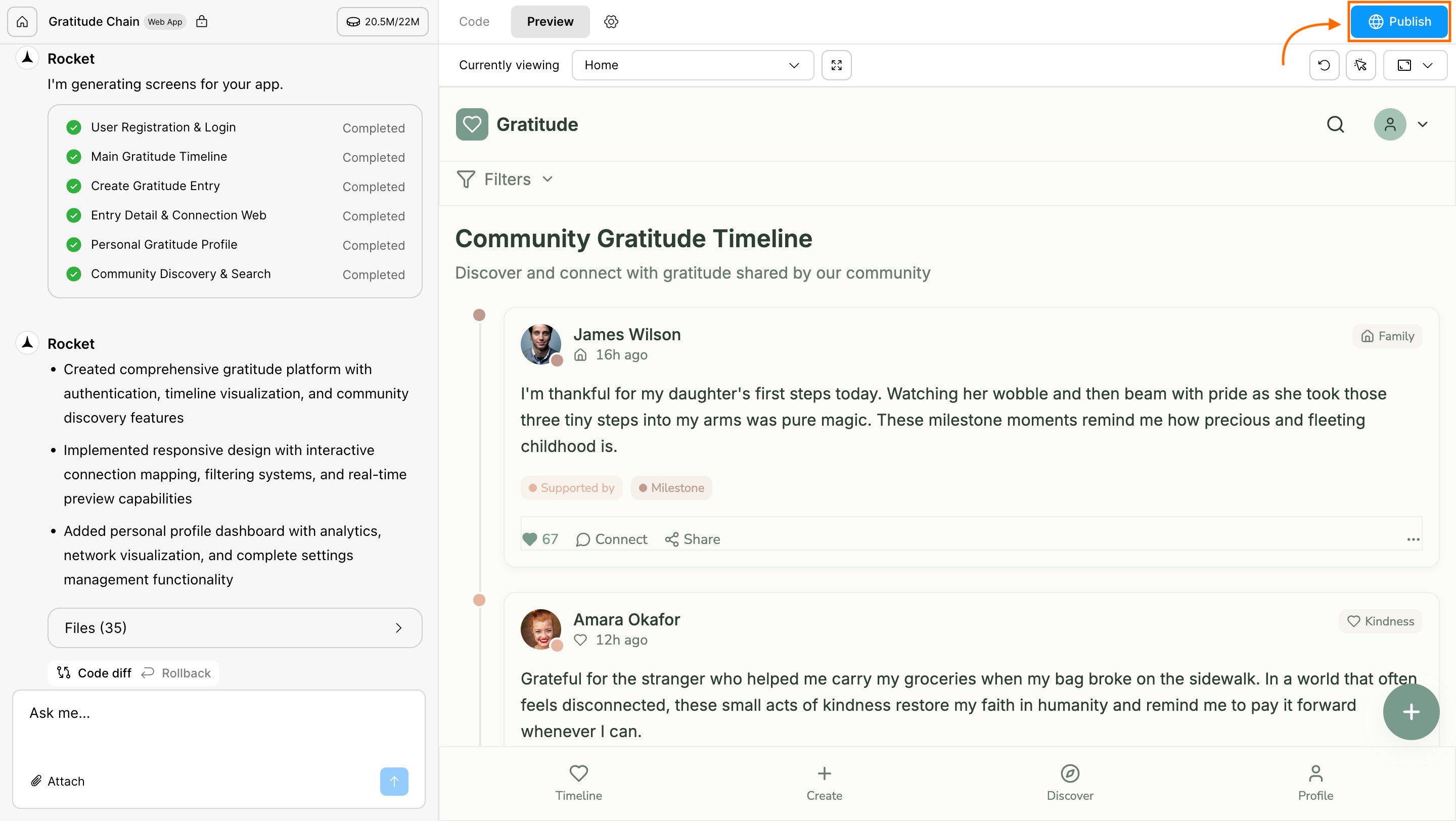The width and height of the screenshot is (1456, 821).
Task: Click the Community Gratitude Timeline heading
Action: (633, 239)
